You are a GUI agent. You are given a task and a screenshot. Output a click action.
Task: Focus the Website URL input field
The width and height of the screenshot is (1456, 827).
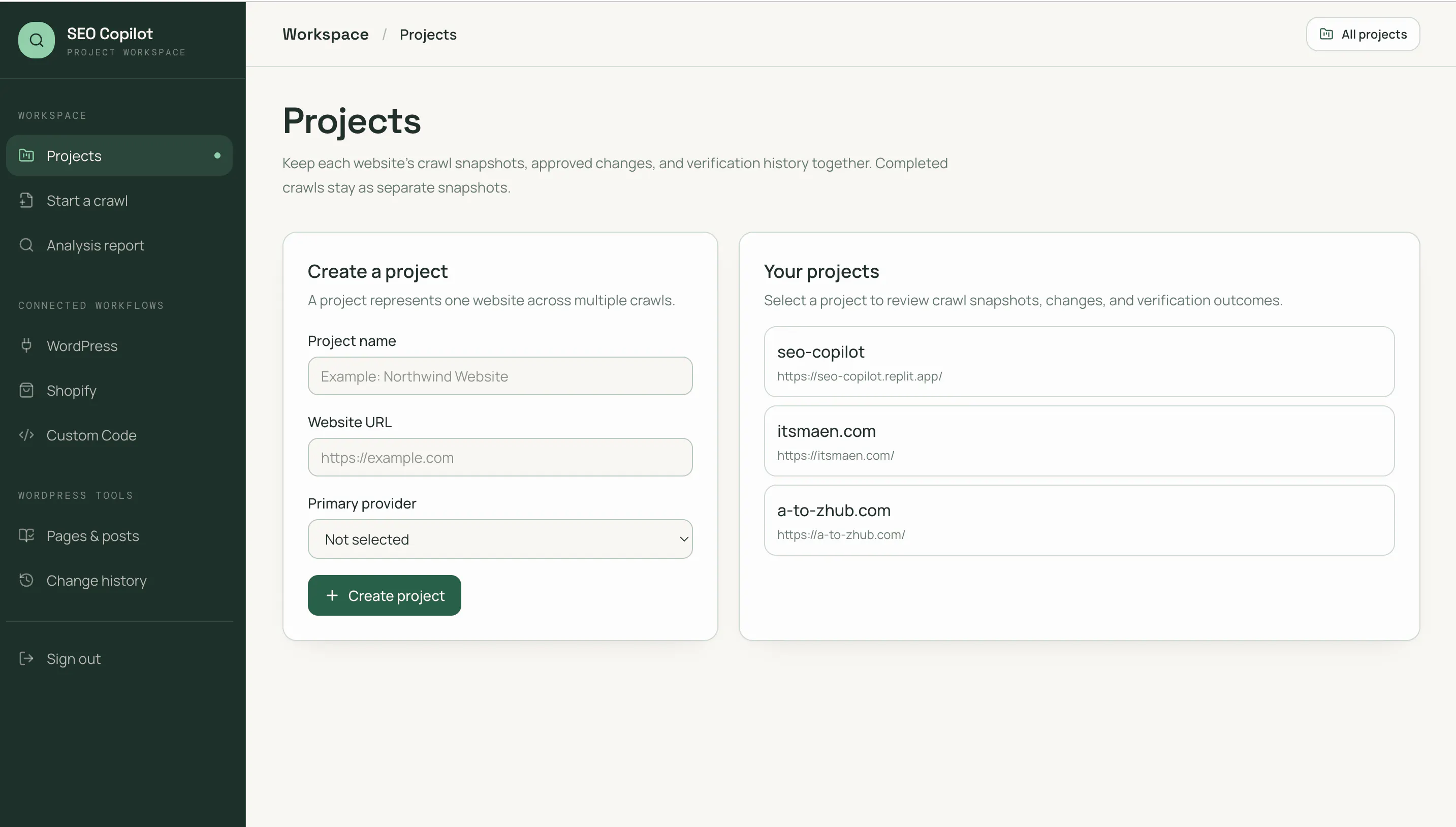[x=500, y=457]
